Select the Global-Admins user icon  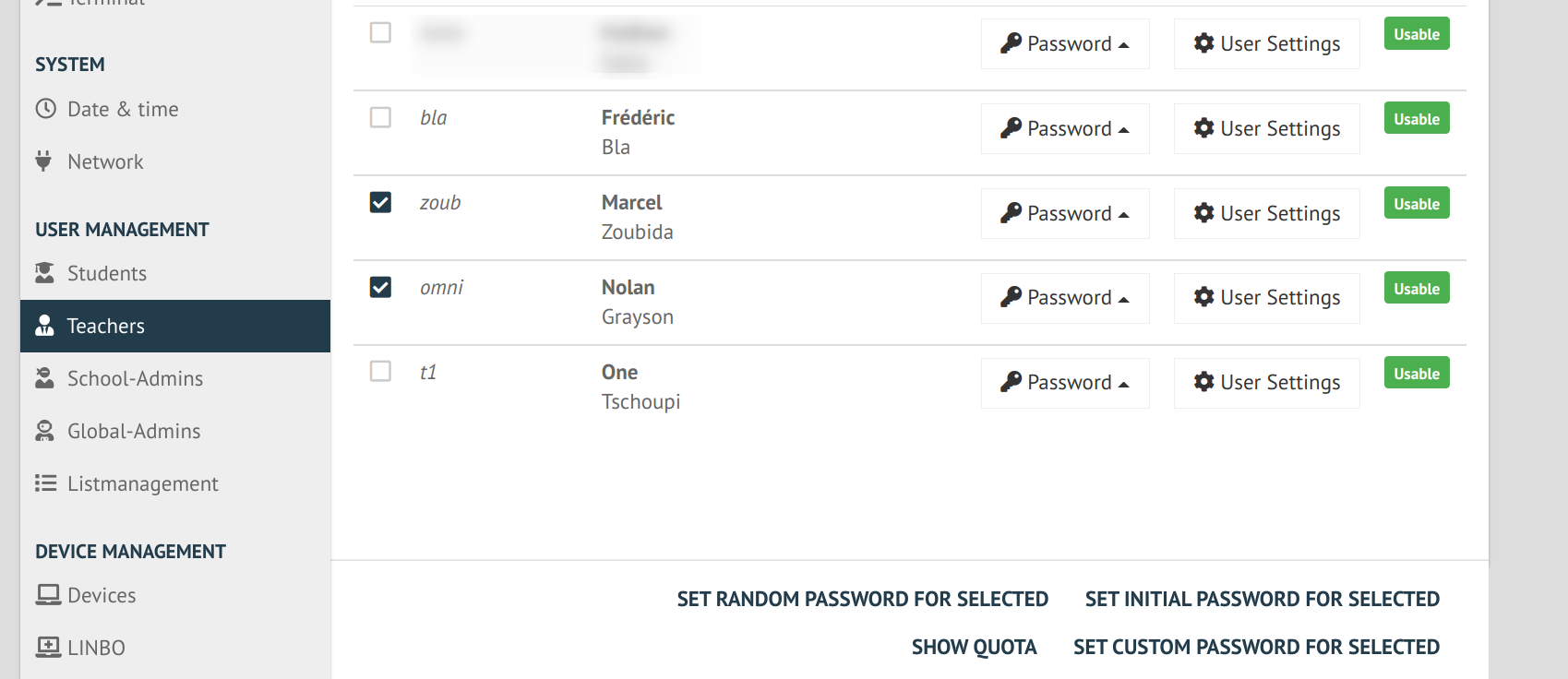tap(45, 431)
